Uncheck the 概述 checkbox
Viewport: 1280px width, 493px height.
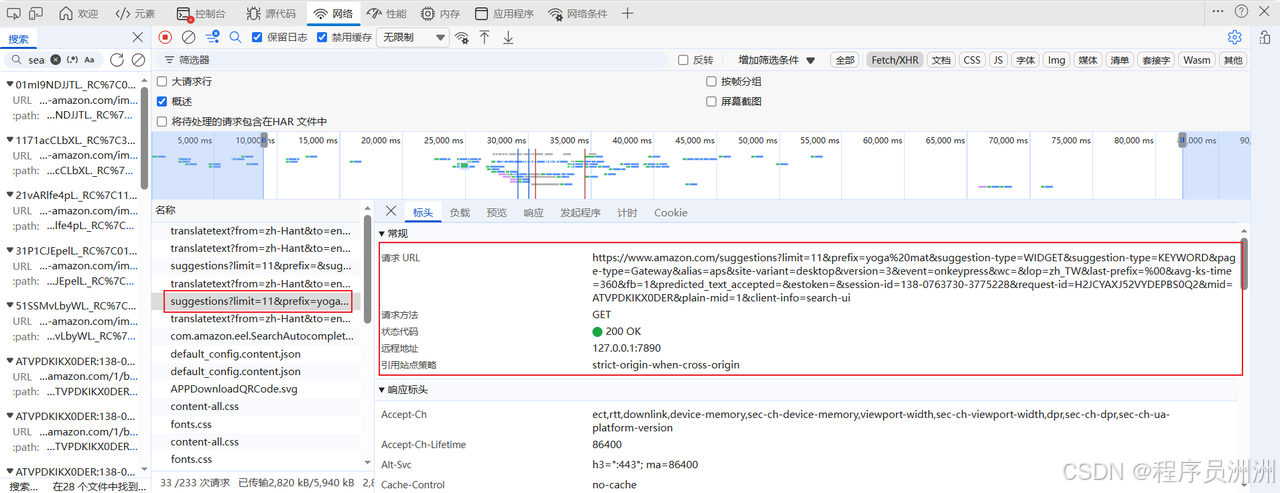click(x=162, y=102)
